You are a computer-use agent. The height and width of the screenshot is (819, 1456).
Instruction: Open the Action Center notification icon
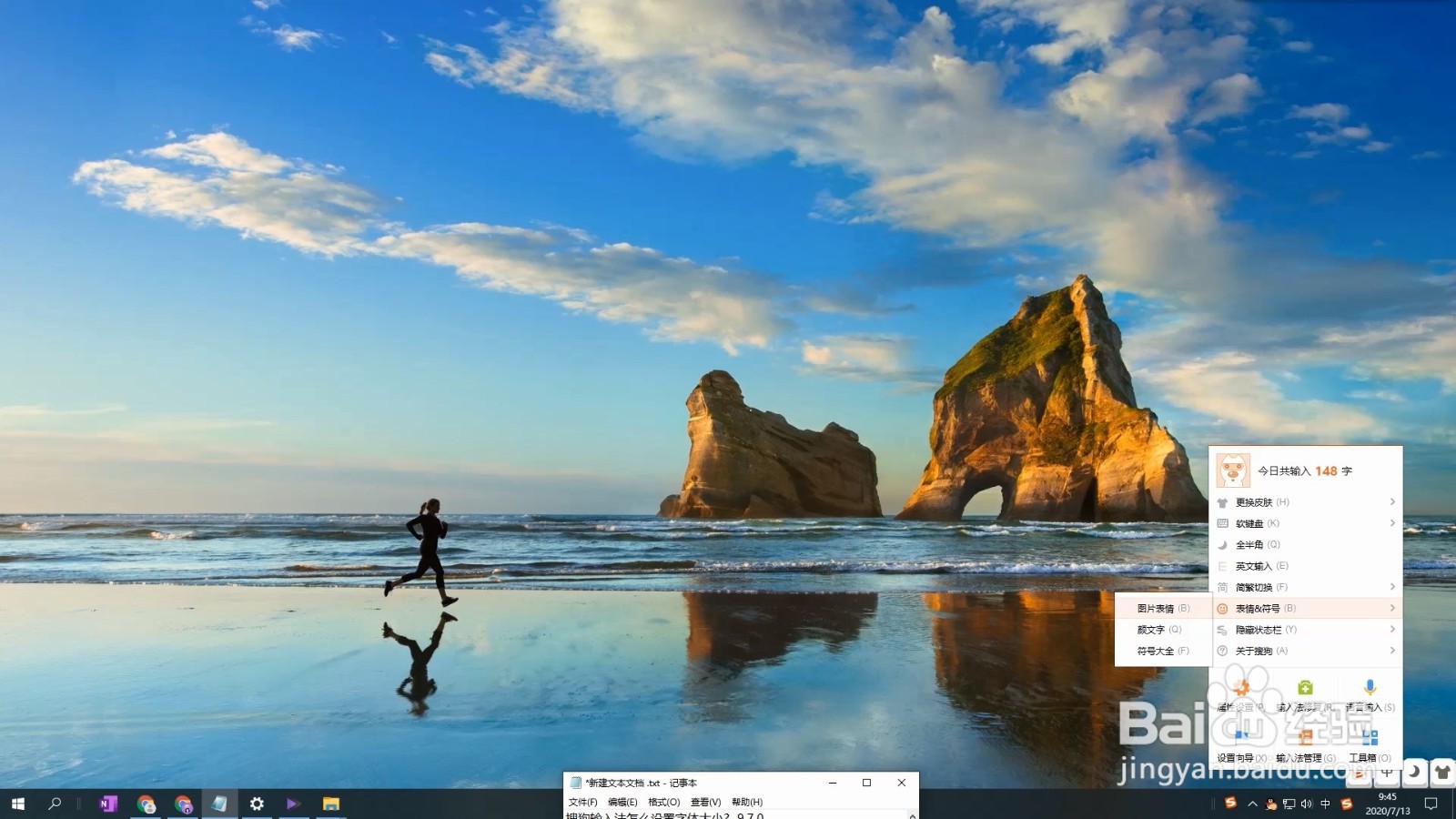pyautogui.click(x=1431, y=804)
